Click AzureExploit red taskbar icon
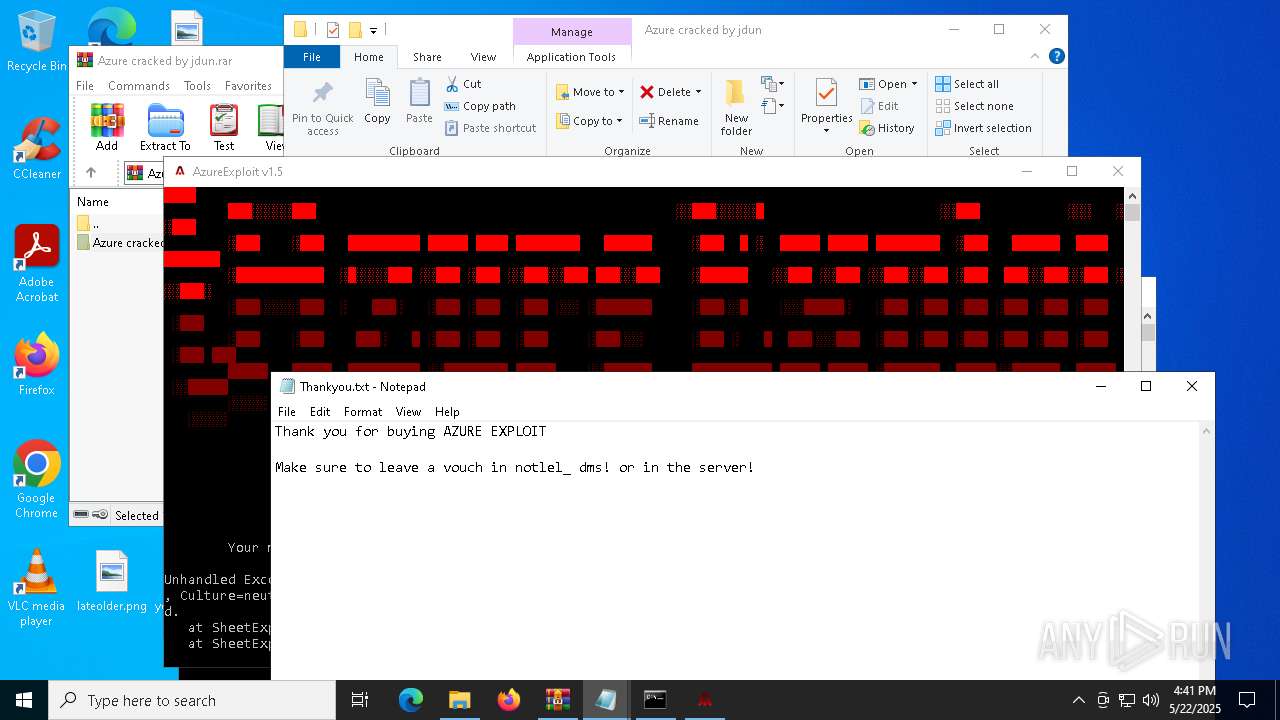 [x=704, y=700]
